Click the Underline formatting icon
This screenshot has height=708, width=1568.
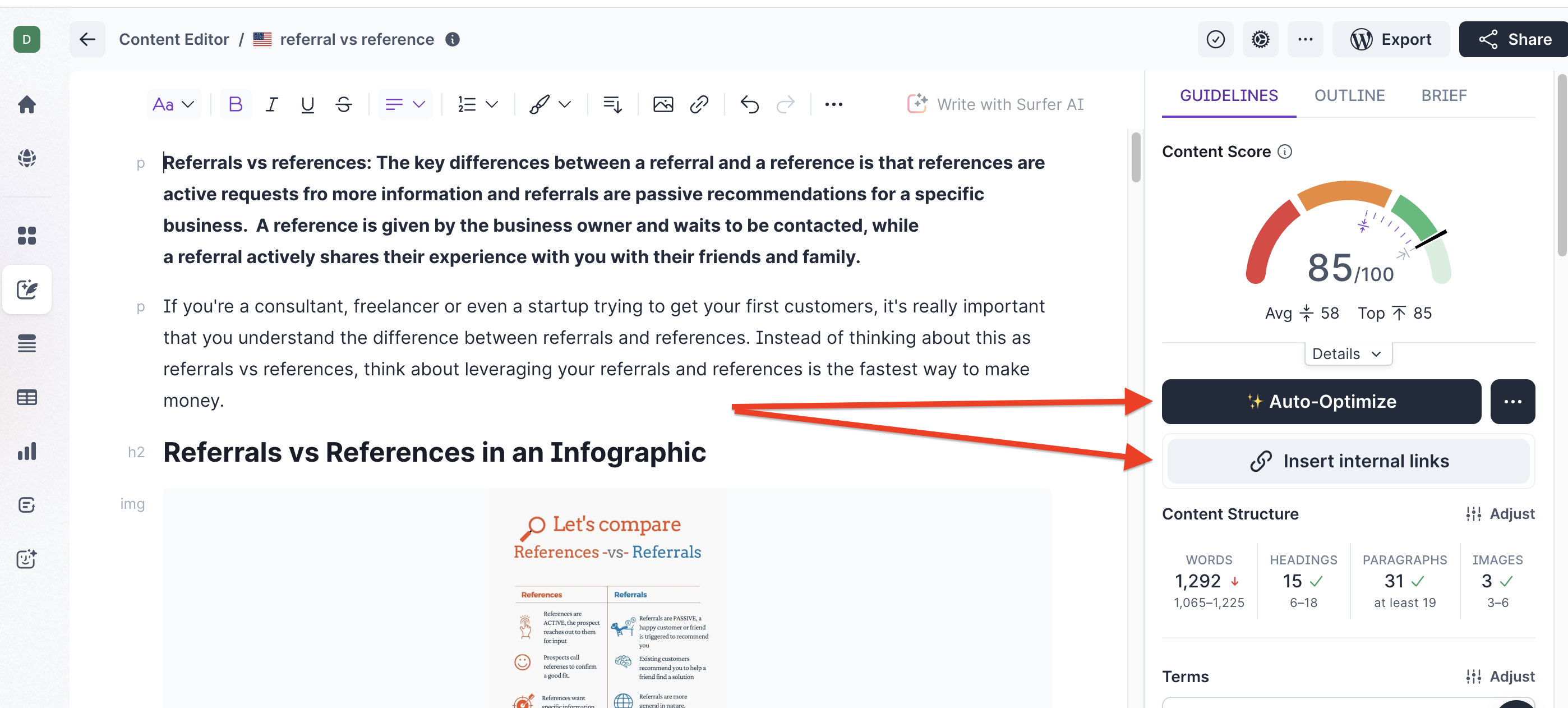(307, 104)
